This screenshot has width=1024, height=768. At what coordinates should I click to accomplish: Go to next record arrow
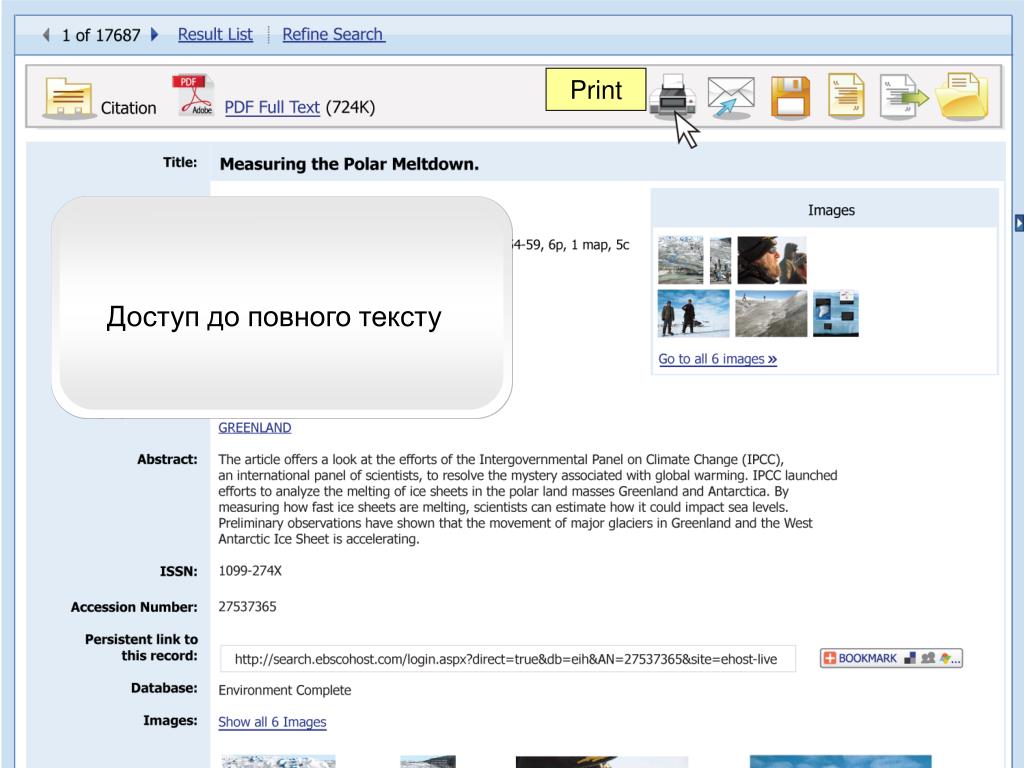click(155, 35)
